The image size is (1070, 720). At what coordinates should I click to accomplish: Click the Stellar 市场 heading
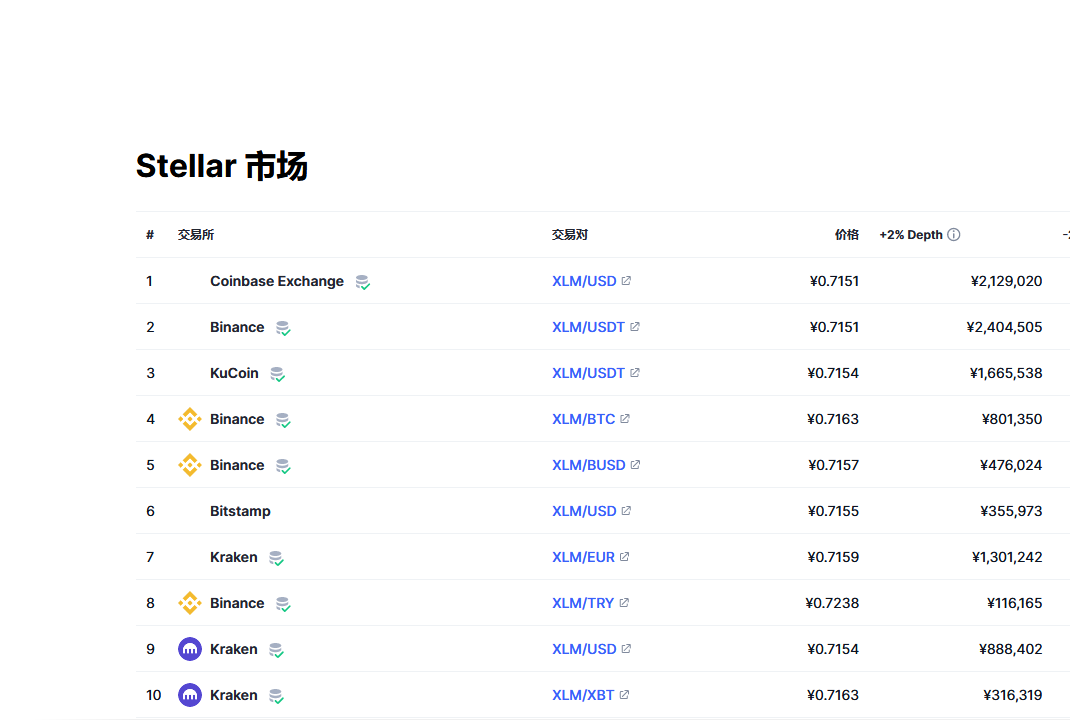222,166
